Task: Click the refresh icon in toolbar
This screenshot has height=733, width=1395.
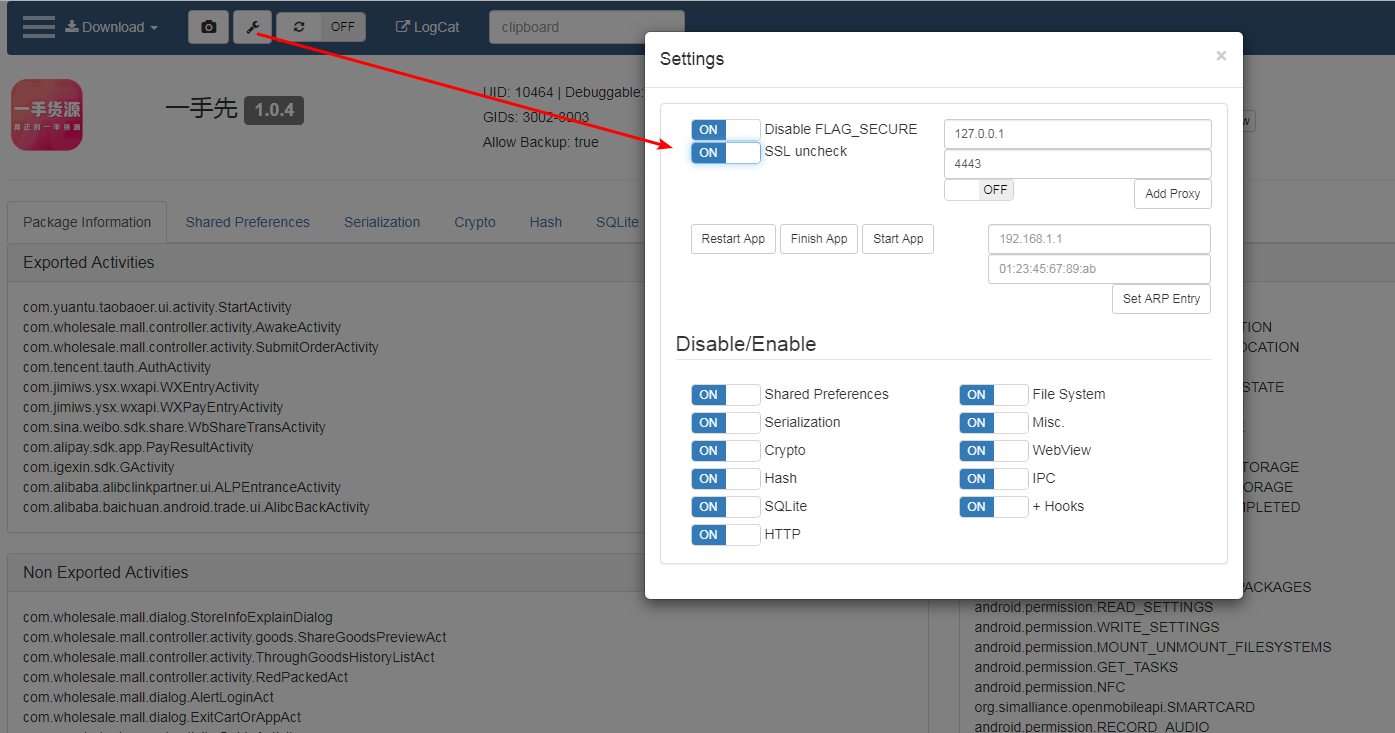Action: [299, 27]
